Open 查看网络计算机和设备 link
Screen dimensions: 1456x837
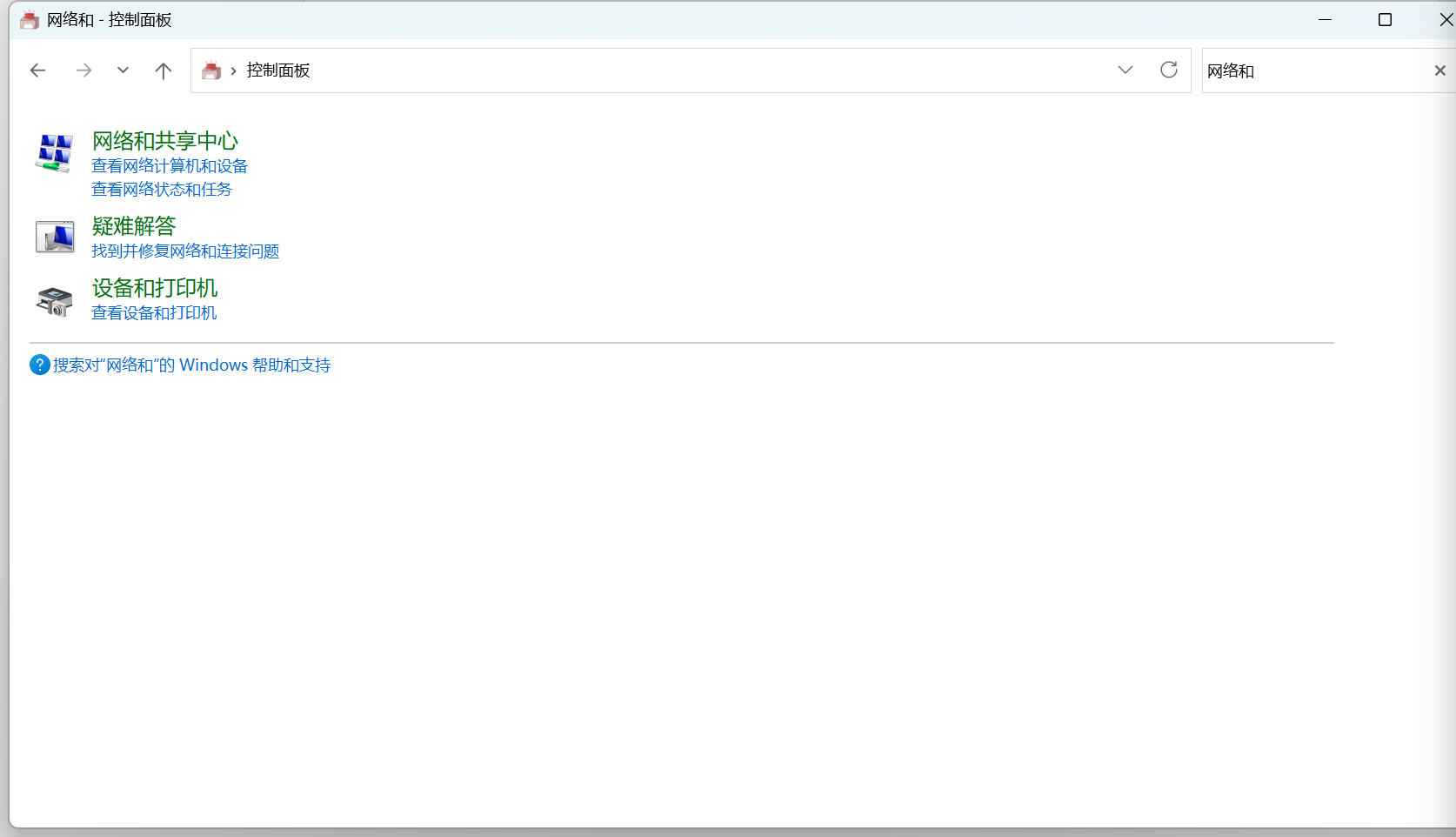170,166
